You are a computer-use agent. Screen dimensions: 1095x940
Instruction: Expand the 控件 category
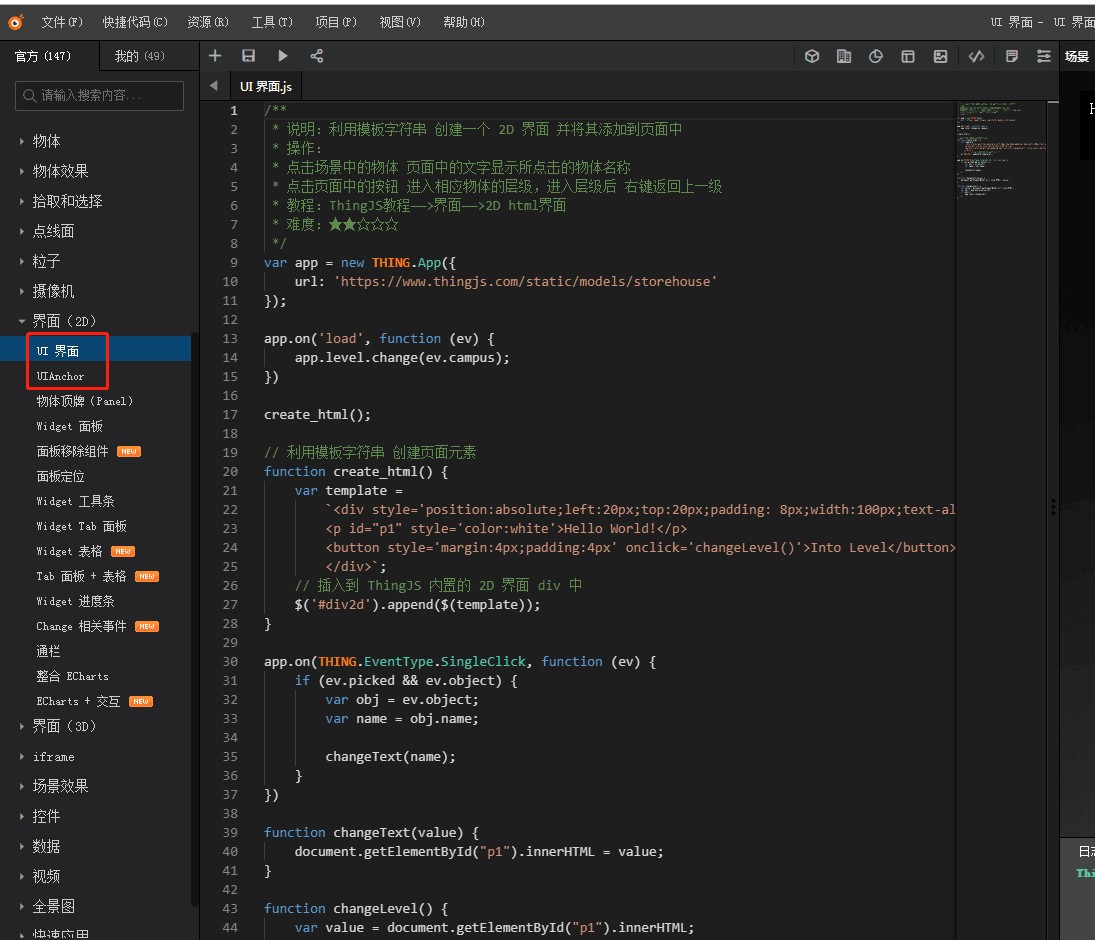(x=46, y=816)
